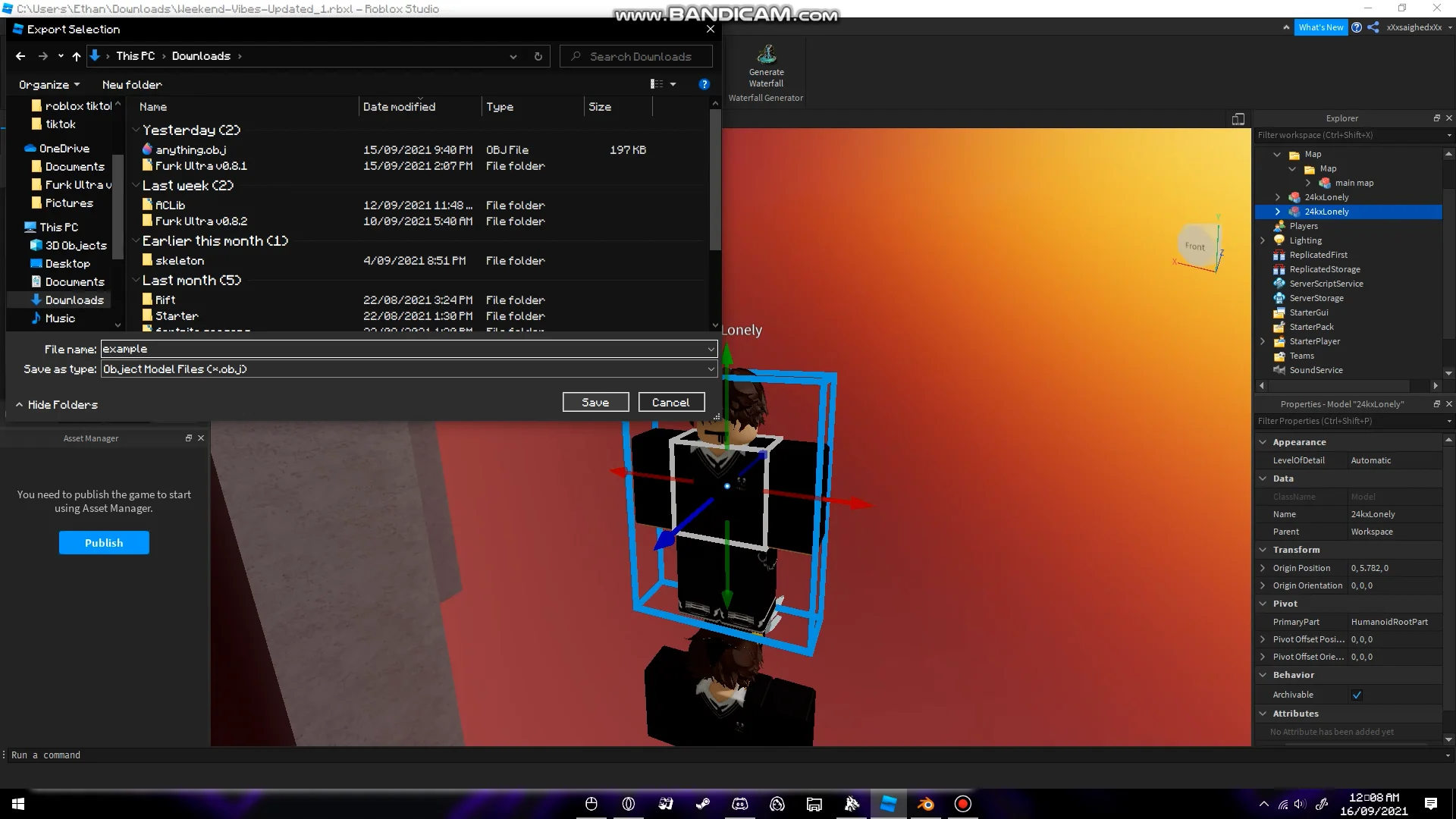1456x819 pixels.
Task: Go back in Export Selection dialog
Action: pos(20,56)
